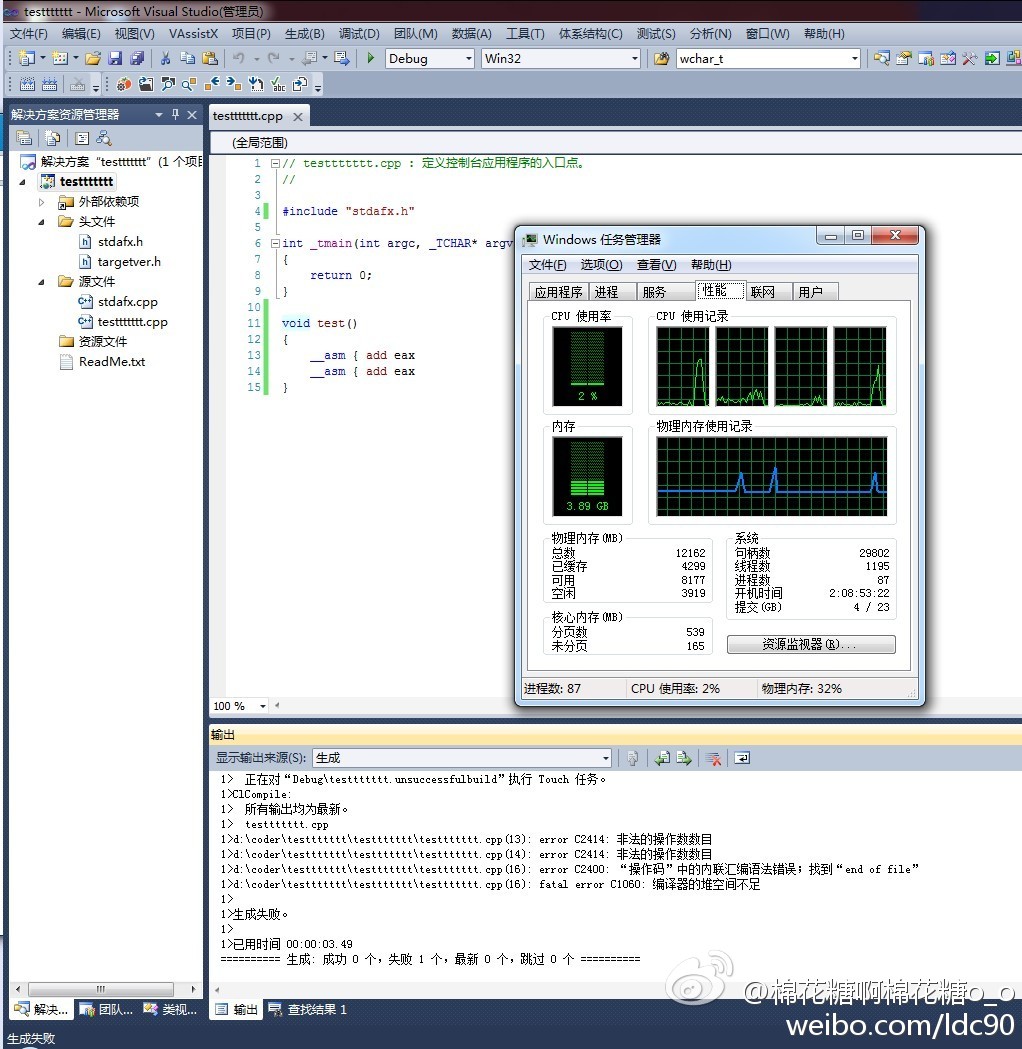Click the VAssistX spell check abc icon
Image resolution: width=1022 pixels, height=1049 pixels.
coord(278,84)
